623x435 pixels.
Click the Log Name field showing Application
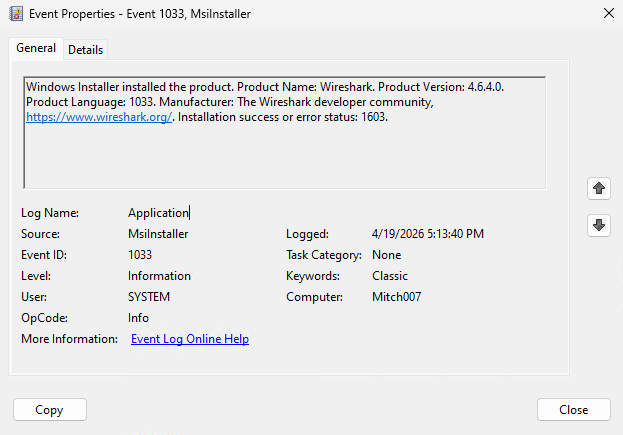[x=158, y=213]
